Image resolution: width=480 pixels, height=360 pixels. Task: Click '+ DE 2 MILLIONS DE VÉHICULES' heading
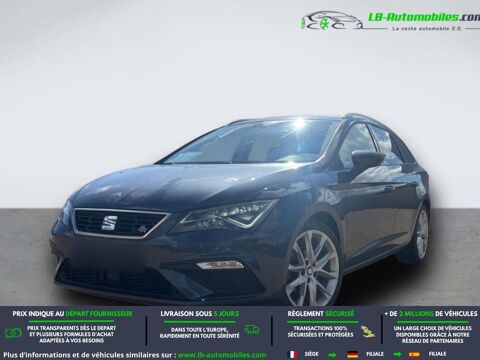431,314
